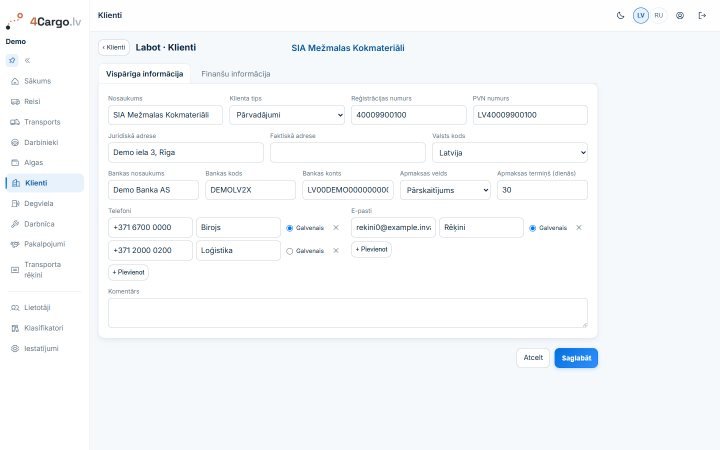Remove the Loģistika phone row
The width and height of the screenshot is (720, 450).
(x=336, y=251)
